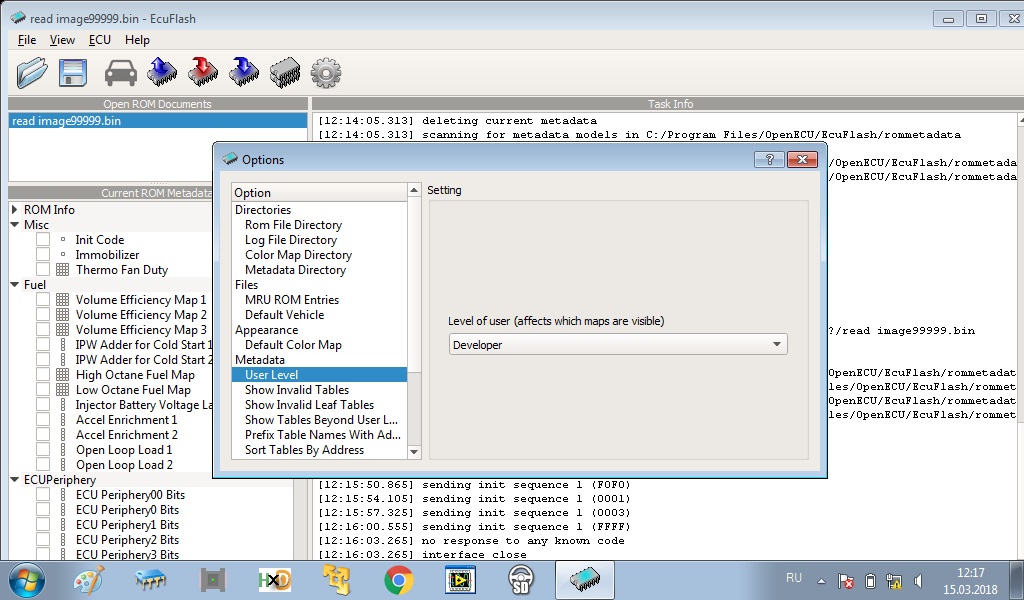1024x600 pixels.
Task: Check Open Loop Load 2 checkbox
Action: tap(43, 464)
